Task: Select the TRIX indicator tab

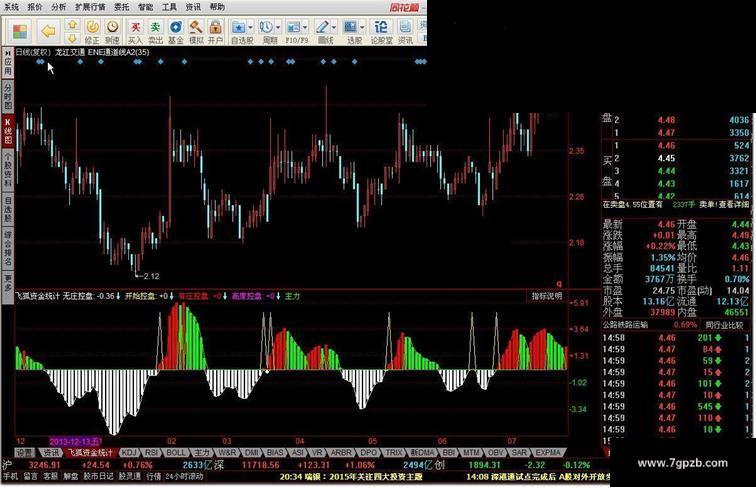Action: (394, 453)
